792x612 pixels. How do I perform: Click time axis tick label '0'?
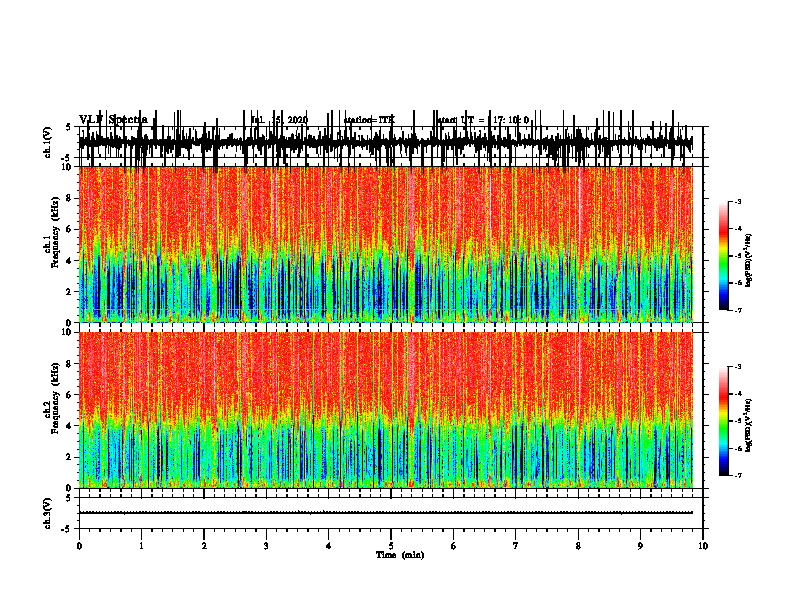pyautogui.click(x=79, y=546)
